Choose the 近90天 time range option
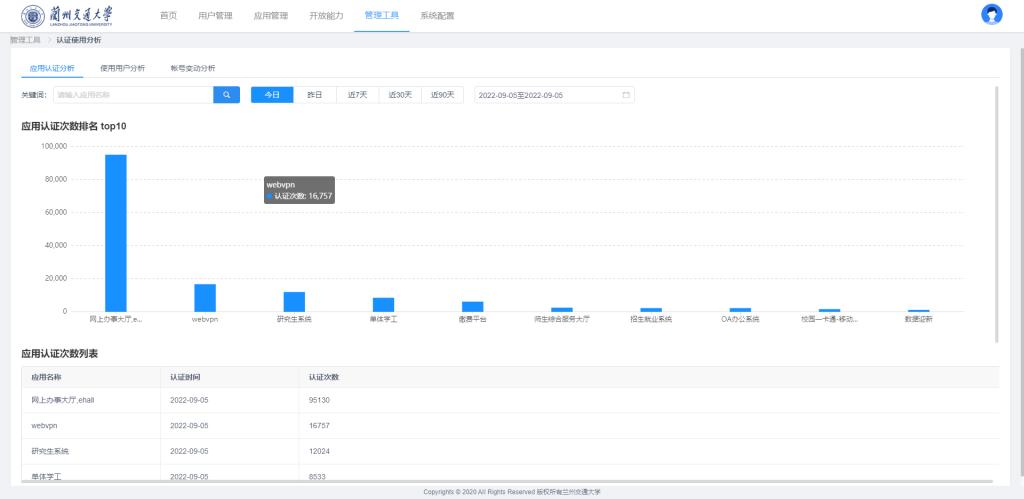 (x=442, y=95)
